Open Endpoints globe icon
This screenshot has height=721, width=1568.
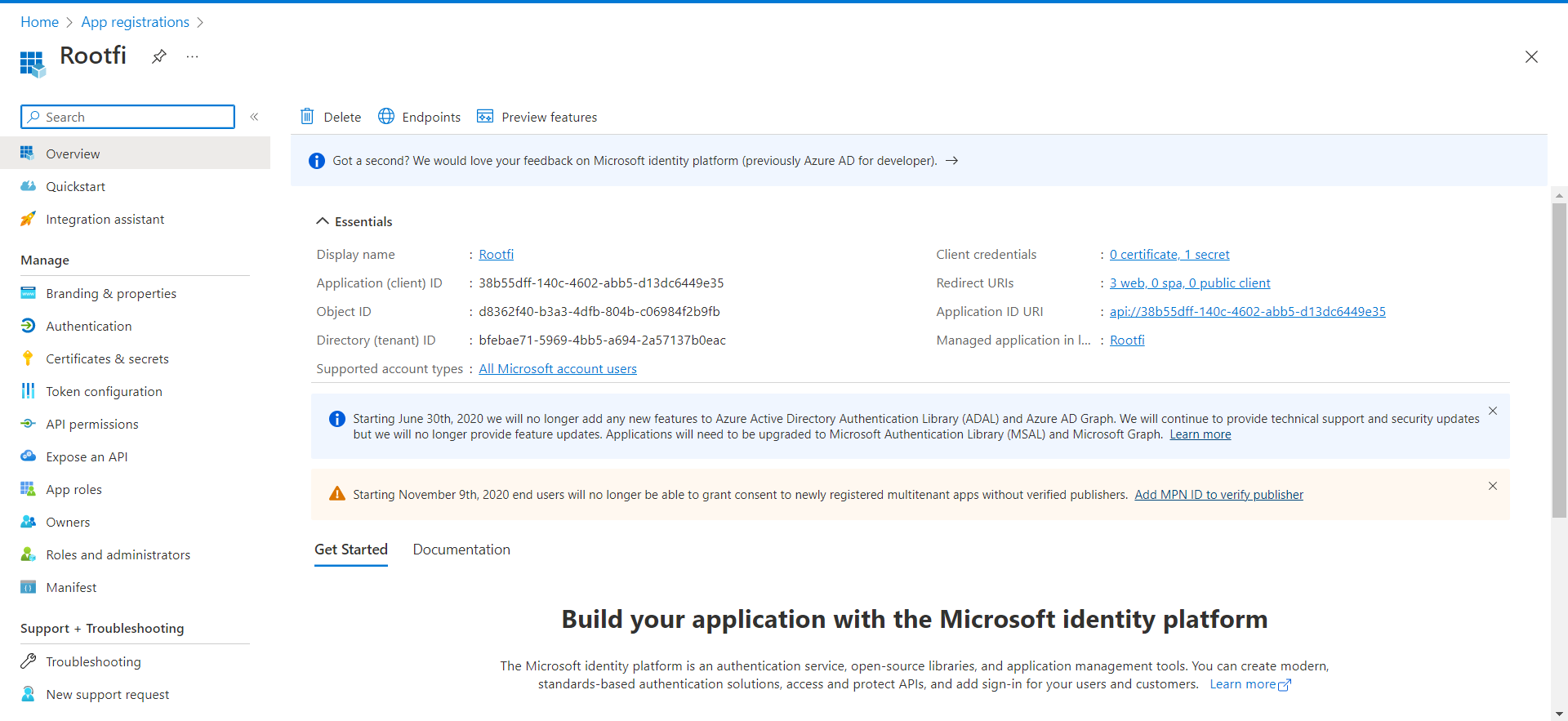coord(386,117)
